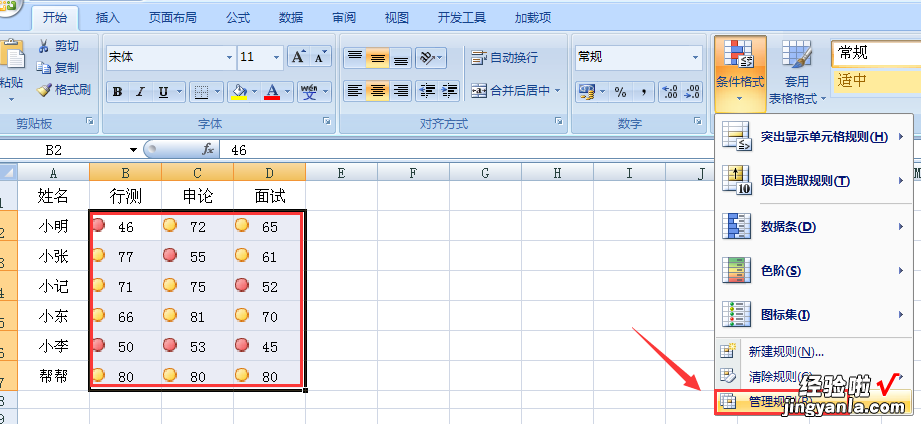Expand the Name Box dropdown arrow
Screen dimensions: 921x424
point(134,150)
